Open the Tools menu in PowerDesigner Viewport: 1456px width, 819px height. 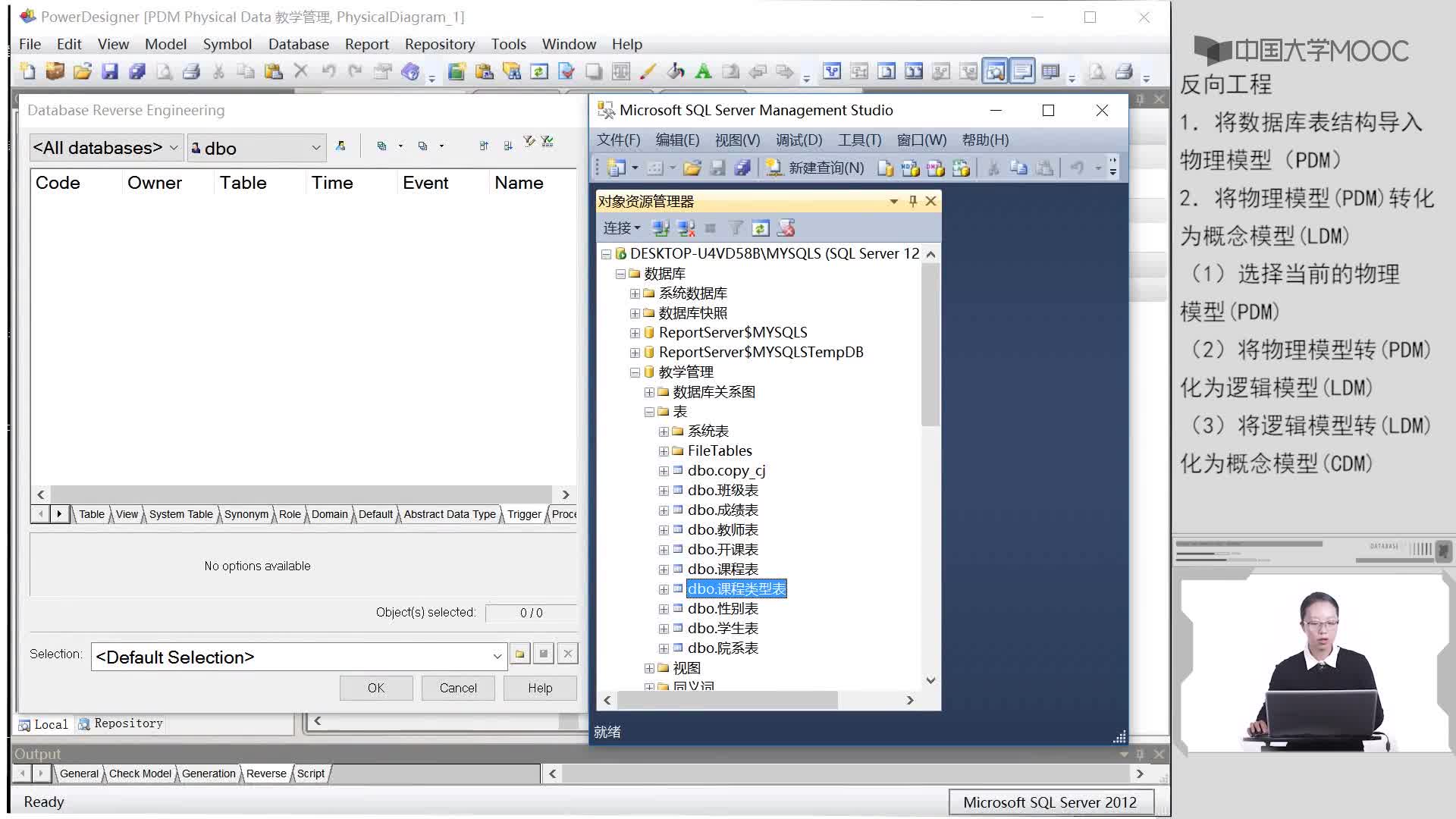pyautogui.click(x=508, y=44)
